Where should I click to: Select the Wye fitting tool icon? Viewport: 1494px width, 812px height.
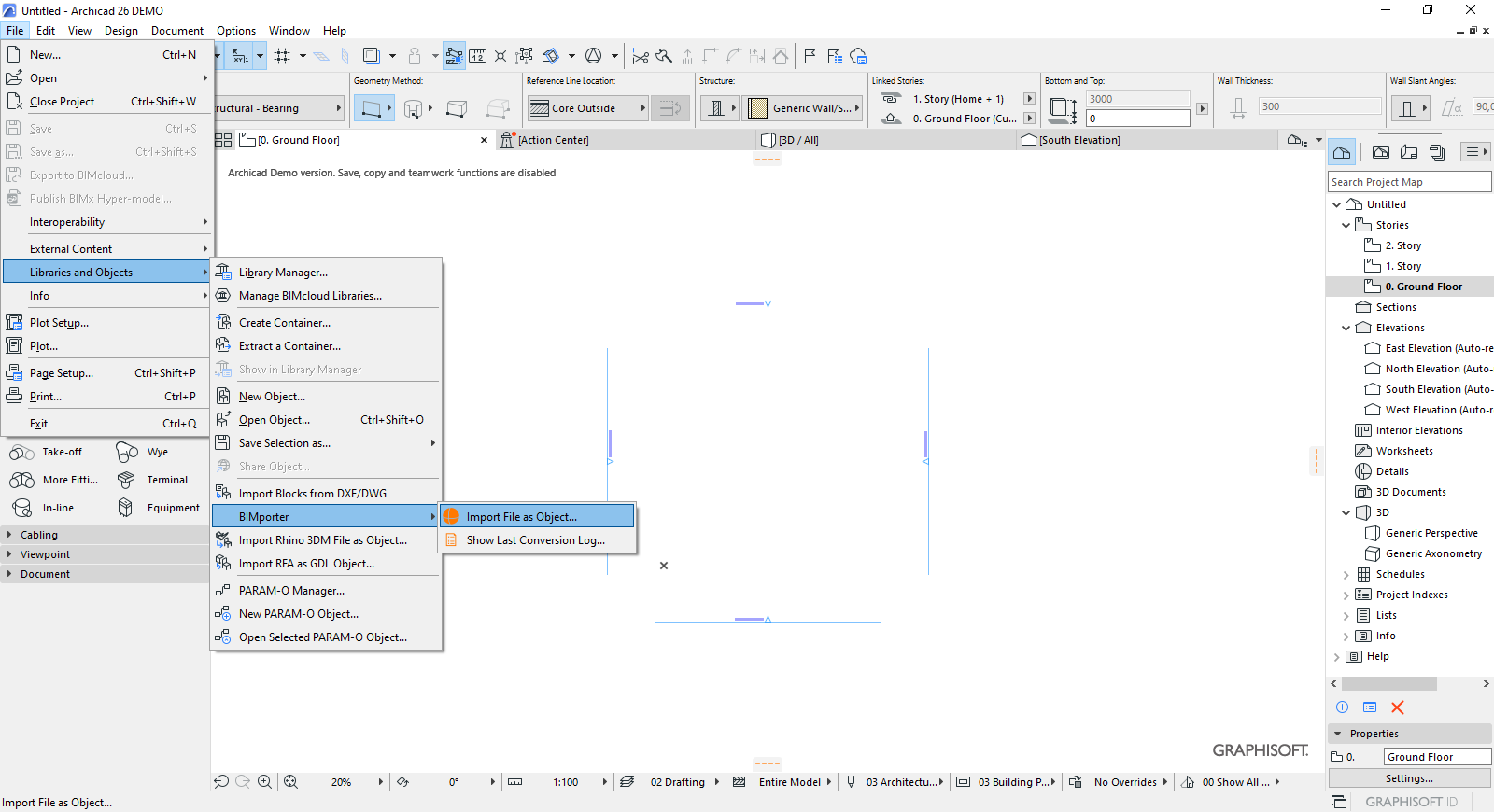point(127,453)
